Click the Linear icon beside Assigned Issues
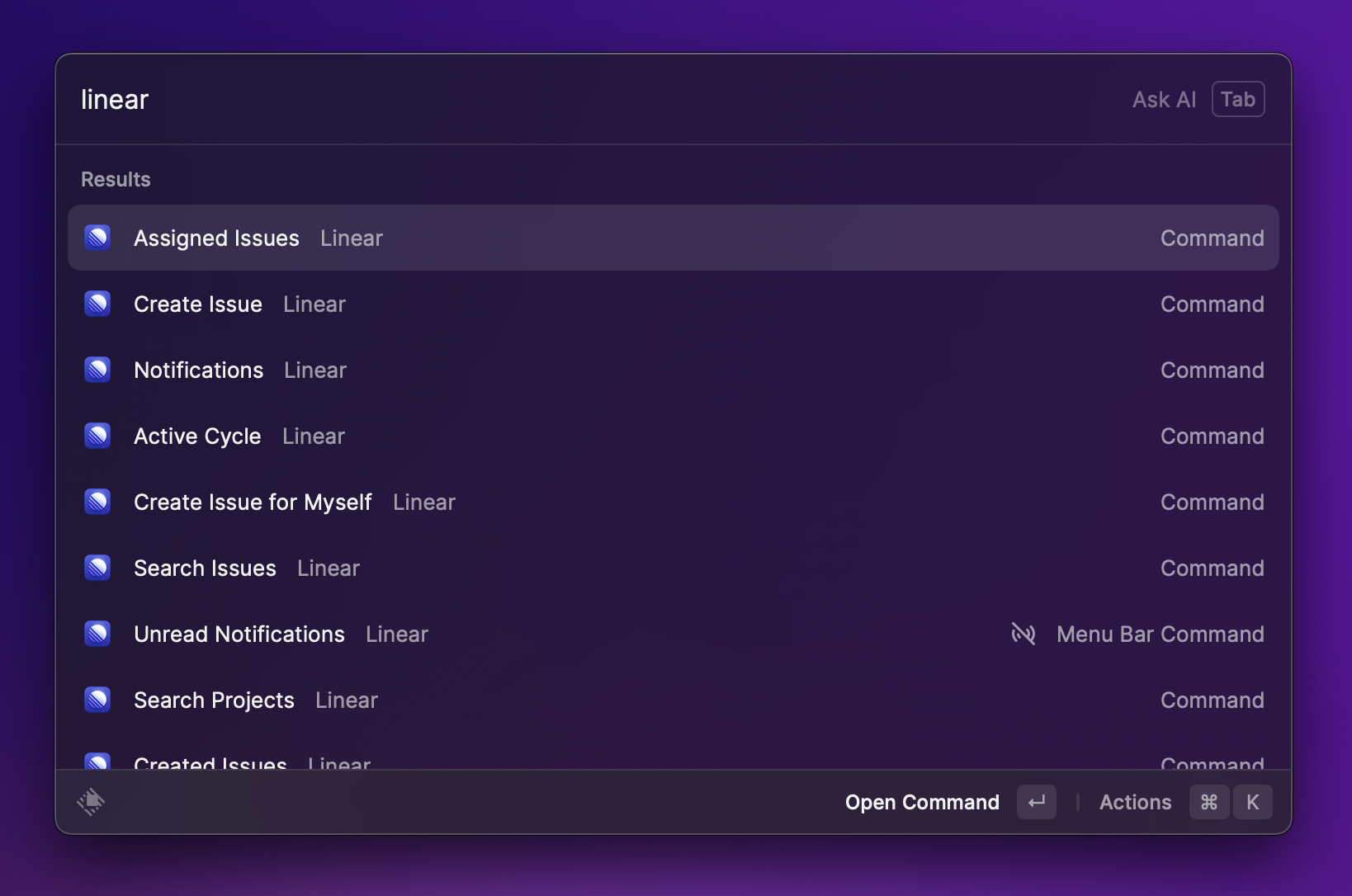 click(97, 238)
